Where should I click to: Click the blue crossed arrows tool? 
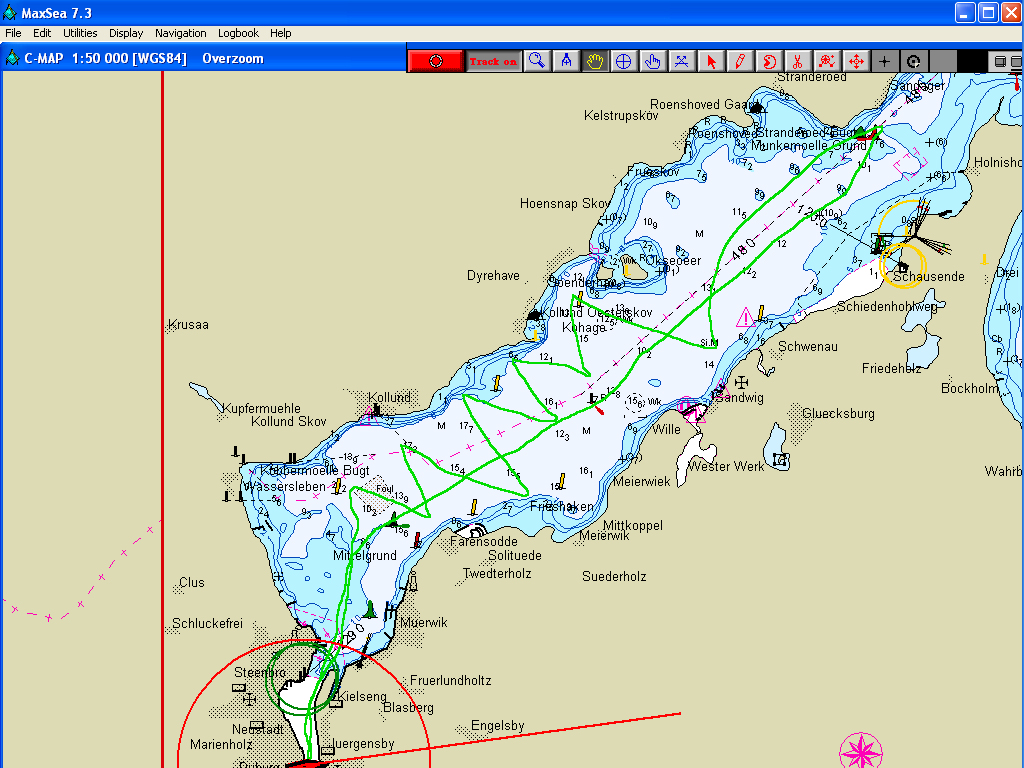[681, 61]
